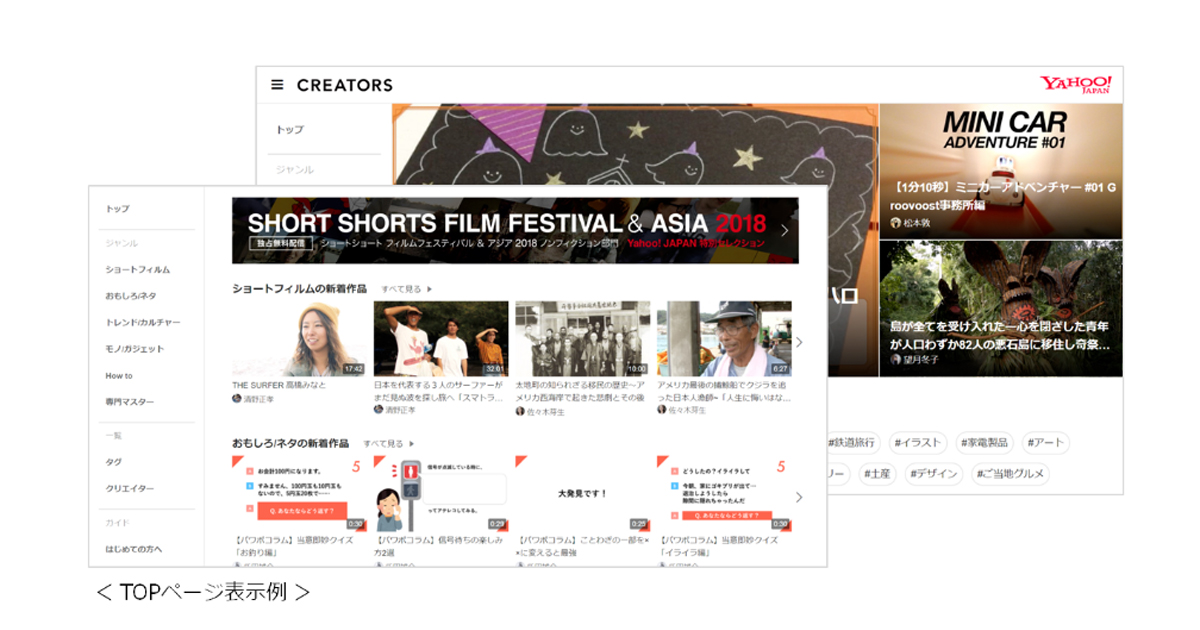Click the 望月冬子 creator avatar
Image resolution: width=1200 pixels, height=630 pixels.
(896, 359)
